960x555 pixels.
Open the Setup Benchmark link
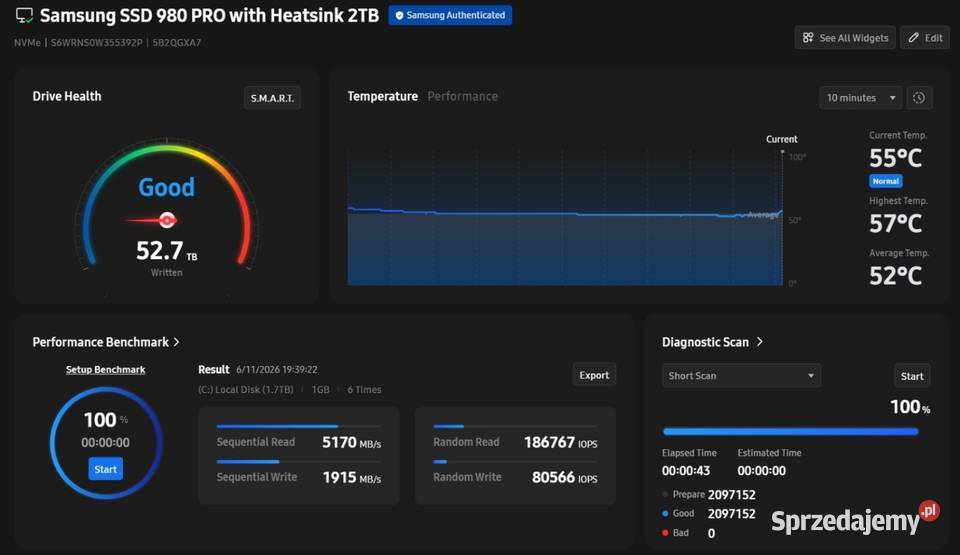105,369
